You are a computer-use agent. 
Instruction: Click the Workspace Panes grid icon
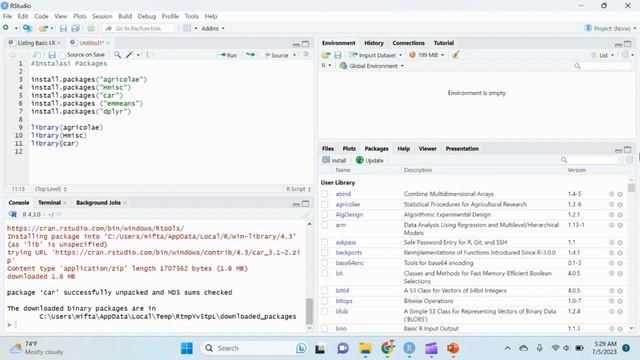[187, 28]
